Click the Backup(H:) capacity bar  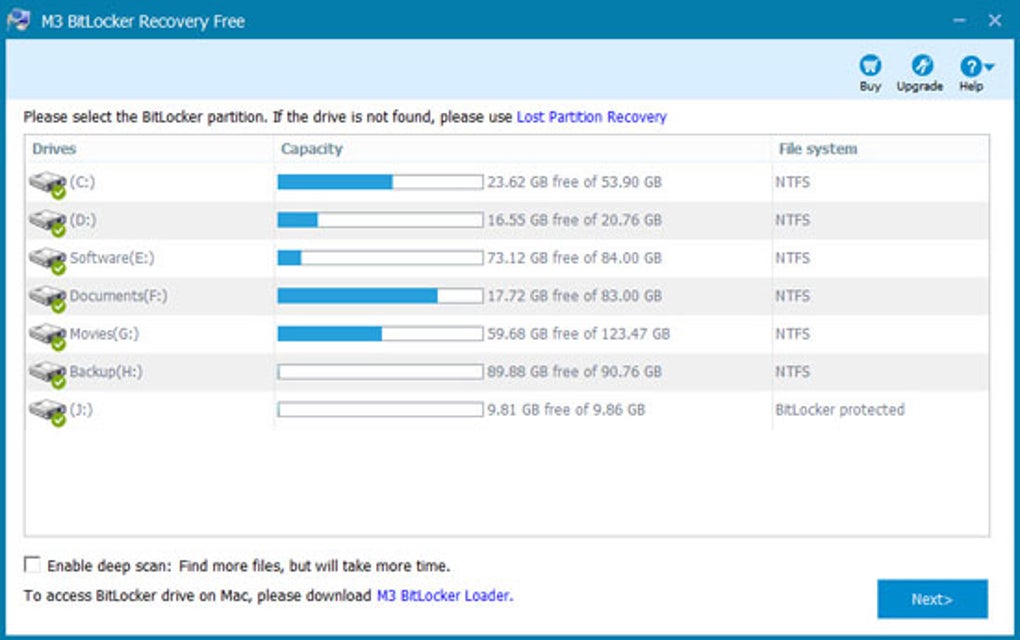(381, 371)
